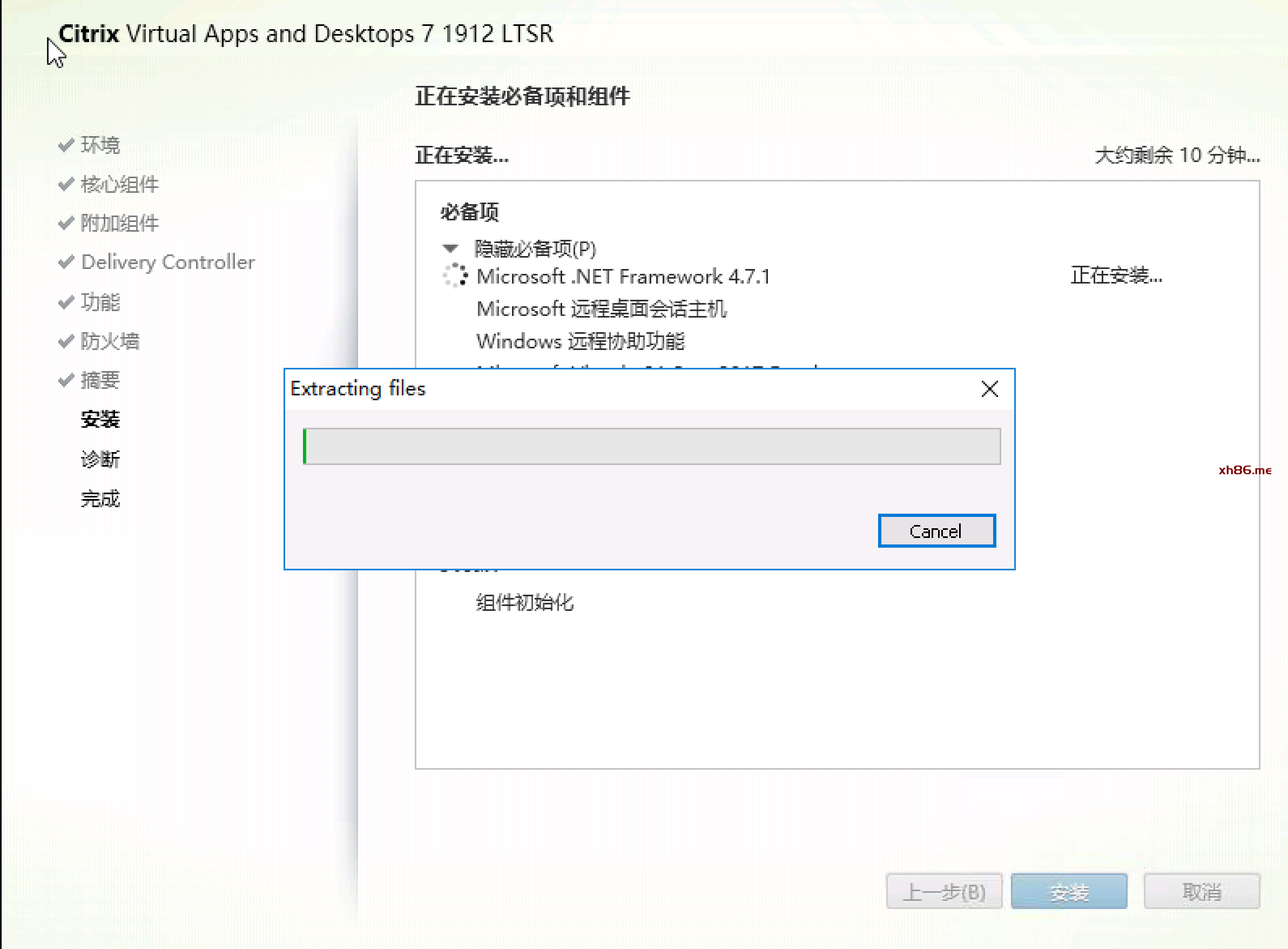The image size is (1288, 949).
Task: Click the 上一步(B) back button
Action: (x=944, y=892)
